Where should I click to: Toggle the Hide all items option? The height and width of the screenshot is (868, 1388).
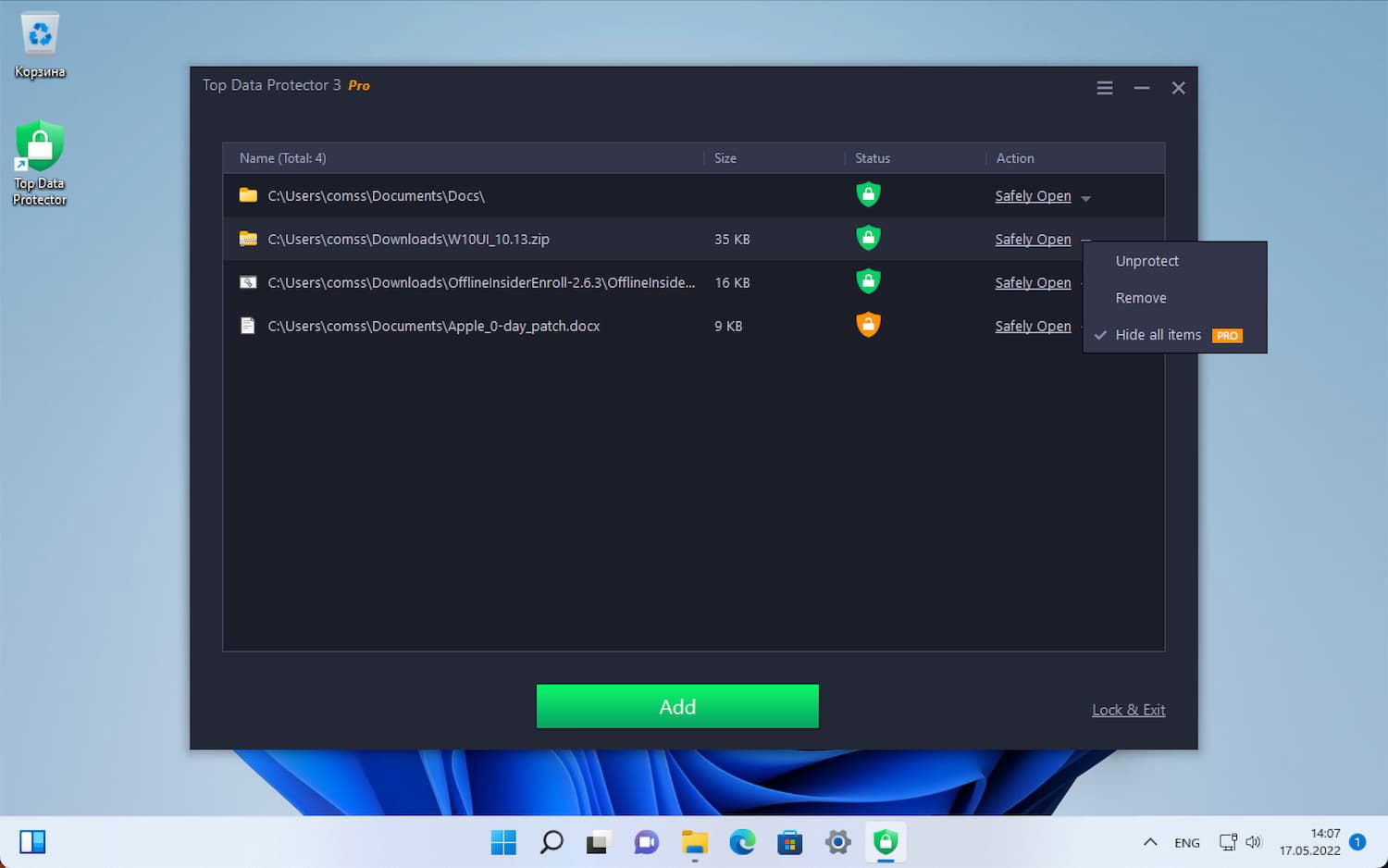click(x=1174, y=335)
